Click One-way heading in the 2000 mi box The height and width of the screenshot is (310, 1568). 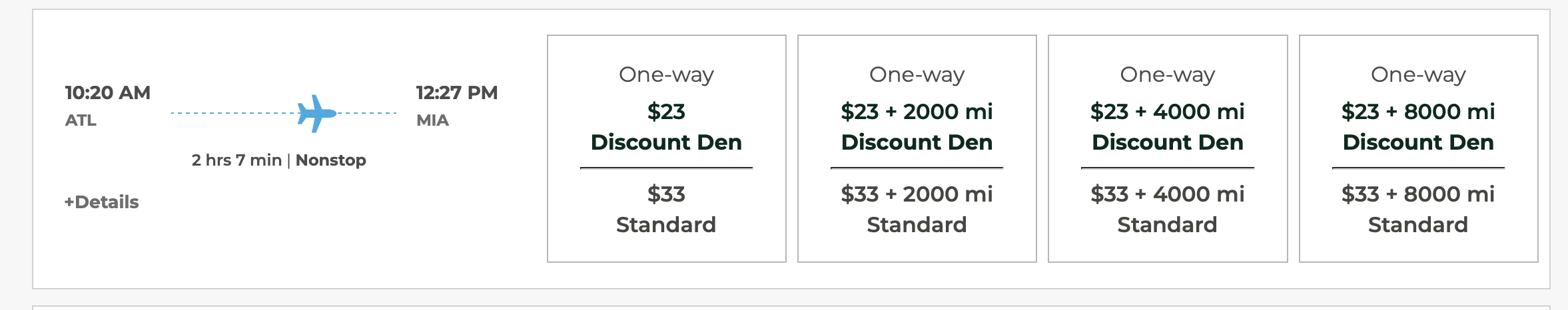coord(917,75)
